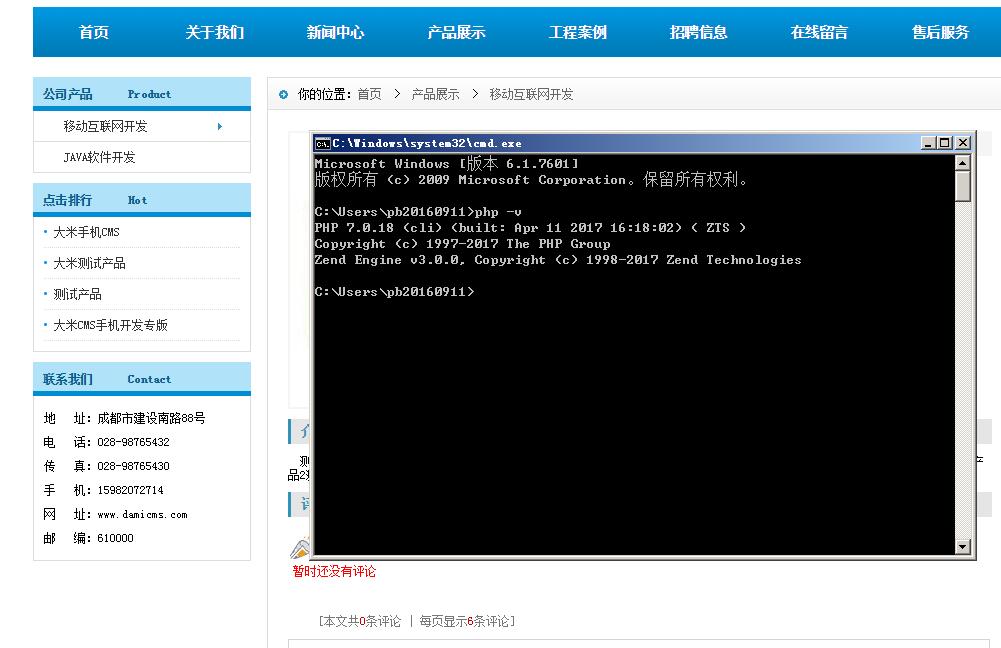The image size is (1001, 648).
Task: Click the cmd vertical scrollbar thumb
Action: pyautogui.click(x=963, y=186)
